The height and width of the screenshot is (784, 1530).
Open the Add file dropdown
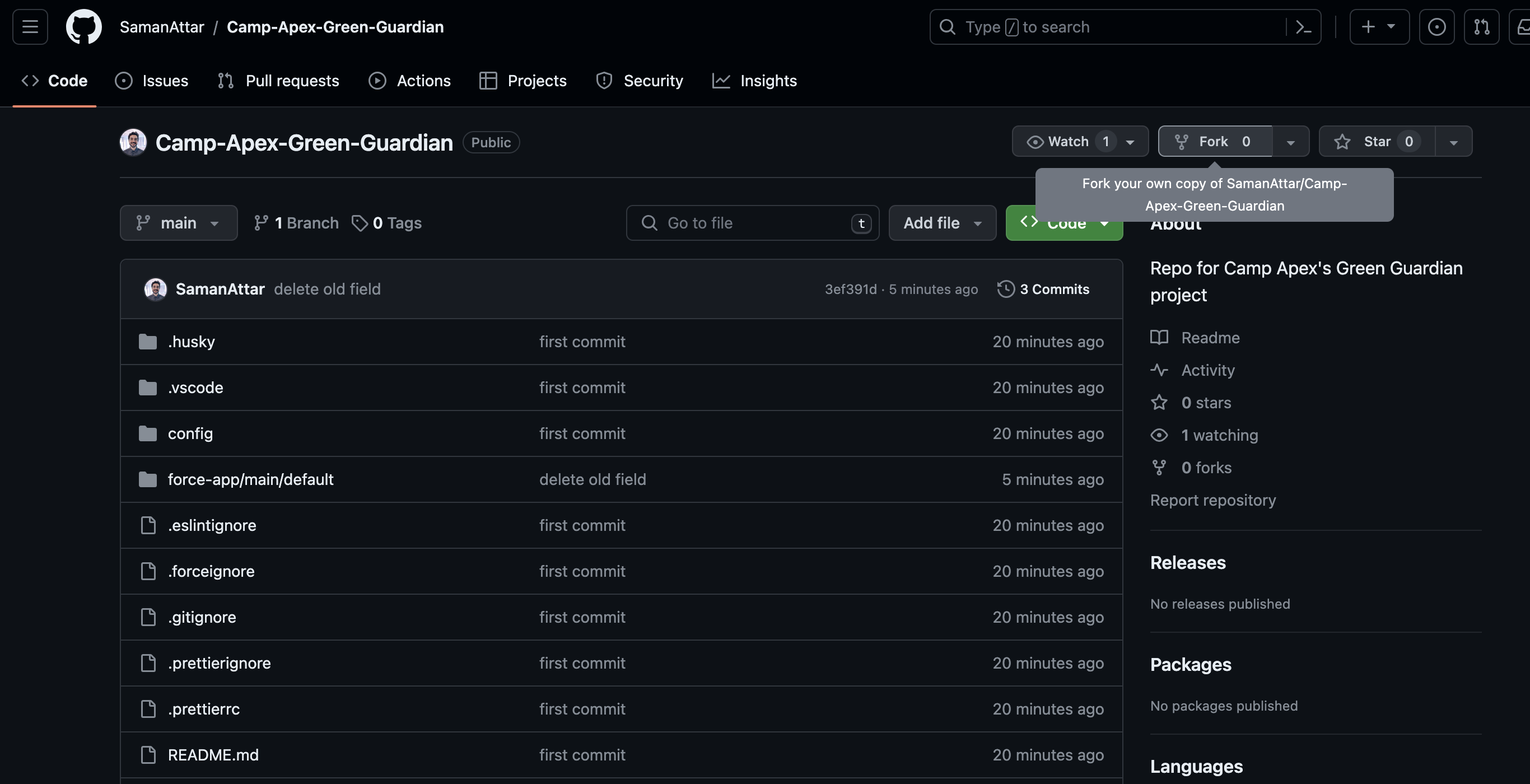(942, 223)
